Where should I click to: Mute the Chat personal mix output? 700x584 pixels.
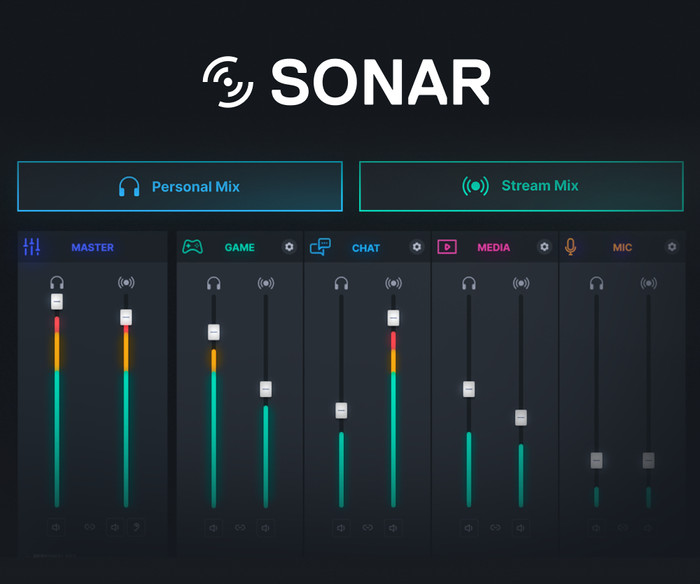341,527
